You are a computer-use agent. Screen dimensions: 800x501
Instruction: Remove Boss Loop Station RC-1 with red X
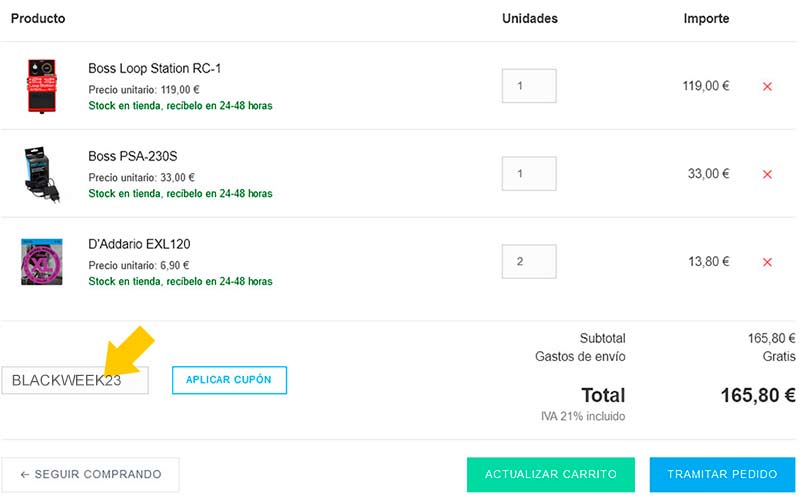coord(767,86)
